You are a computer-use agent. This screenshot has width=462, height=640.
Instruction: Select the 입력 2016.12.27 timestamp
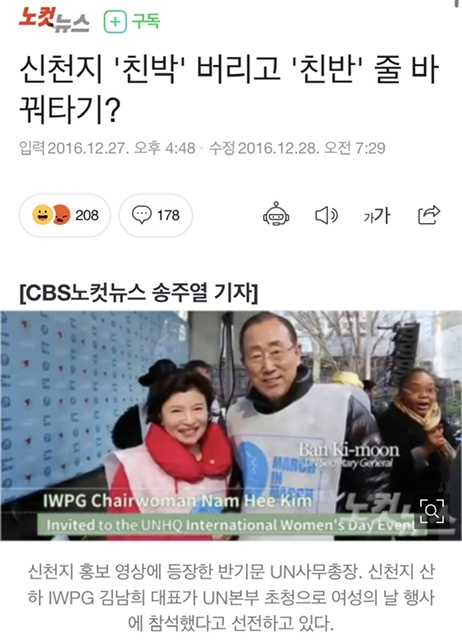tap(107, 148)
